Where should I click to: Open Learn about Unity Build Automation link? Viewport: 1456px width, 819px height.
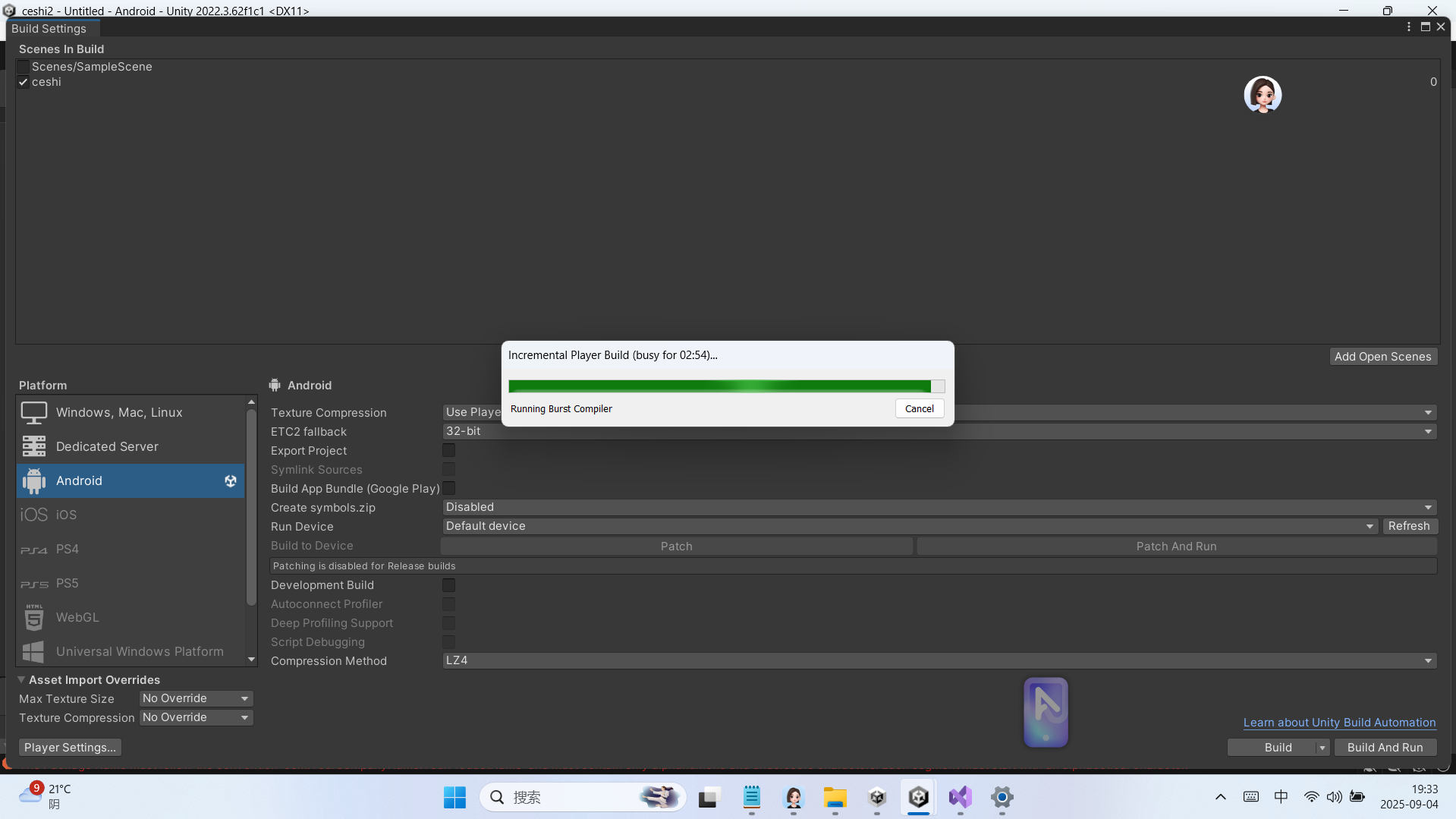click(x=1339, y=723)
